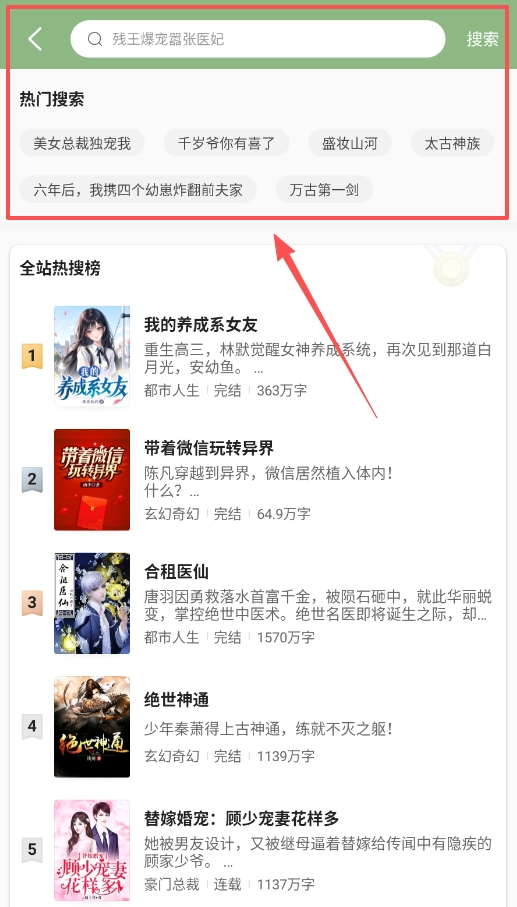Open the 合租医仙 book cover
The height and width of the screenshot is (907, 517).
coord(92,603)
